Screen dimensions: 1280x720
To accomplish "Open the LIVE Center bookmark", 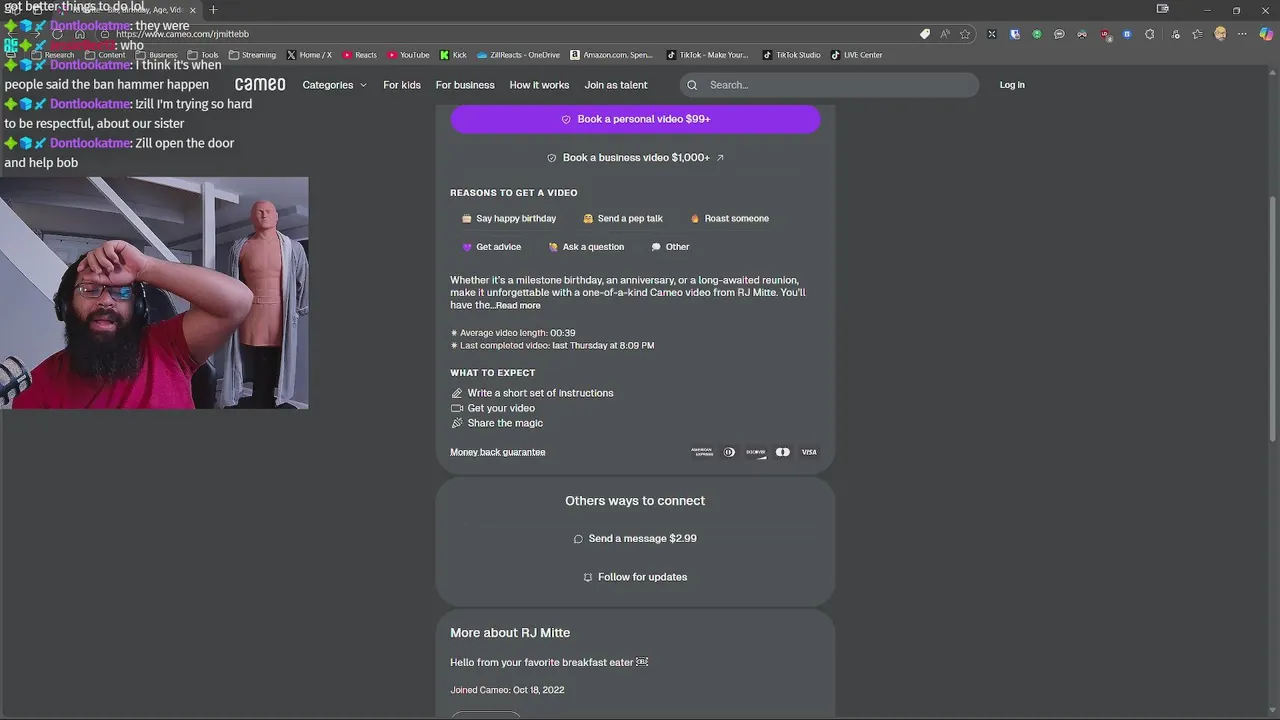I will 856,55.
